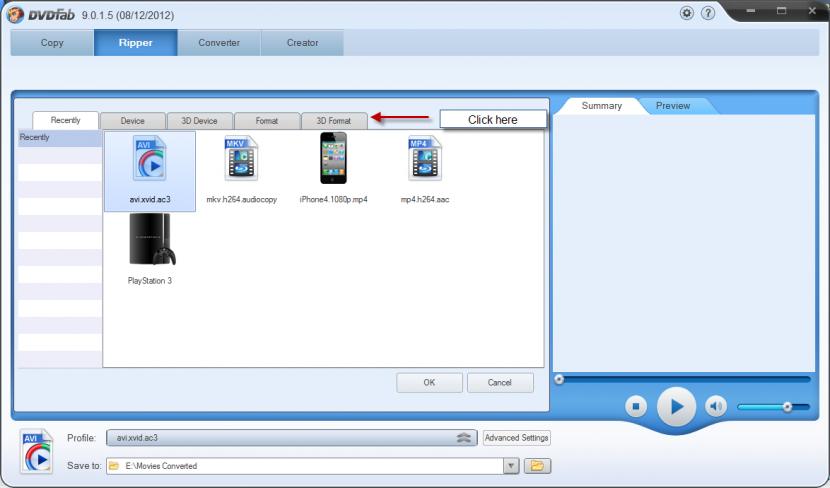830x488 pixels.
Task: Click the mkv.h264.audiocopy label text
Action: click(241, 200)
